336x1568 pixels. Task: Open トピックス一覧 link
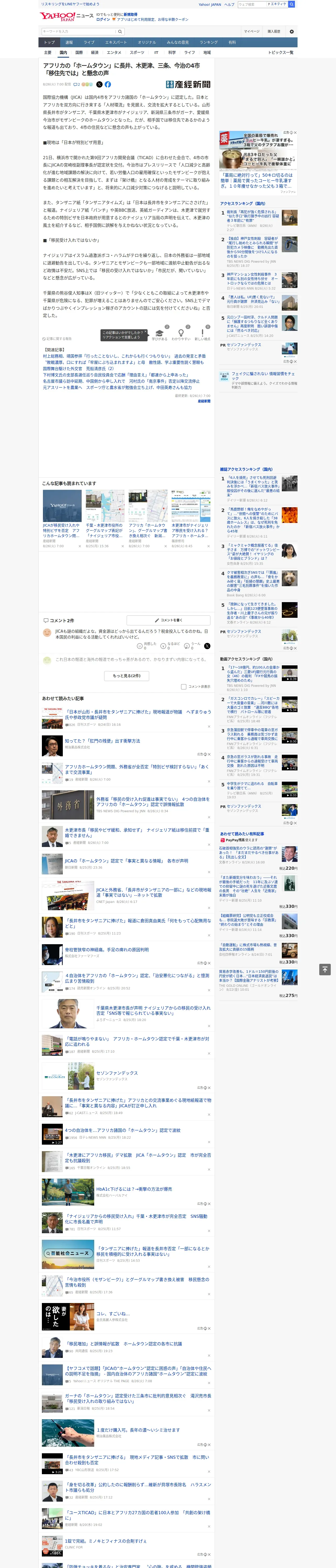click(281, 52)
